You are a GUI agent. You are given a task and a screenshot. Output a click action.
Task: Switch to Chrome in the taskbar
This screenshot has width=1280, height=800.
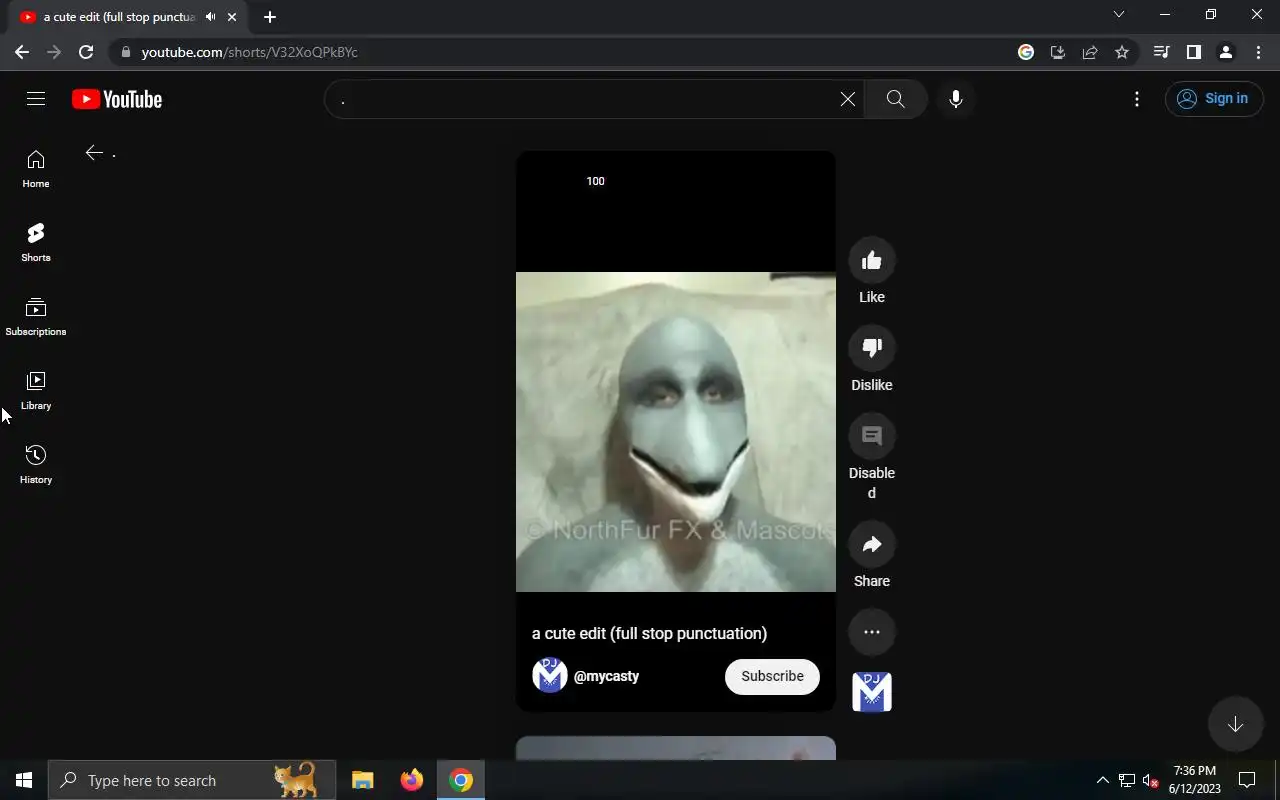(461, 780)
